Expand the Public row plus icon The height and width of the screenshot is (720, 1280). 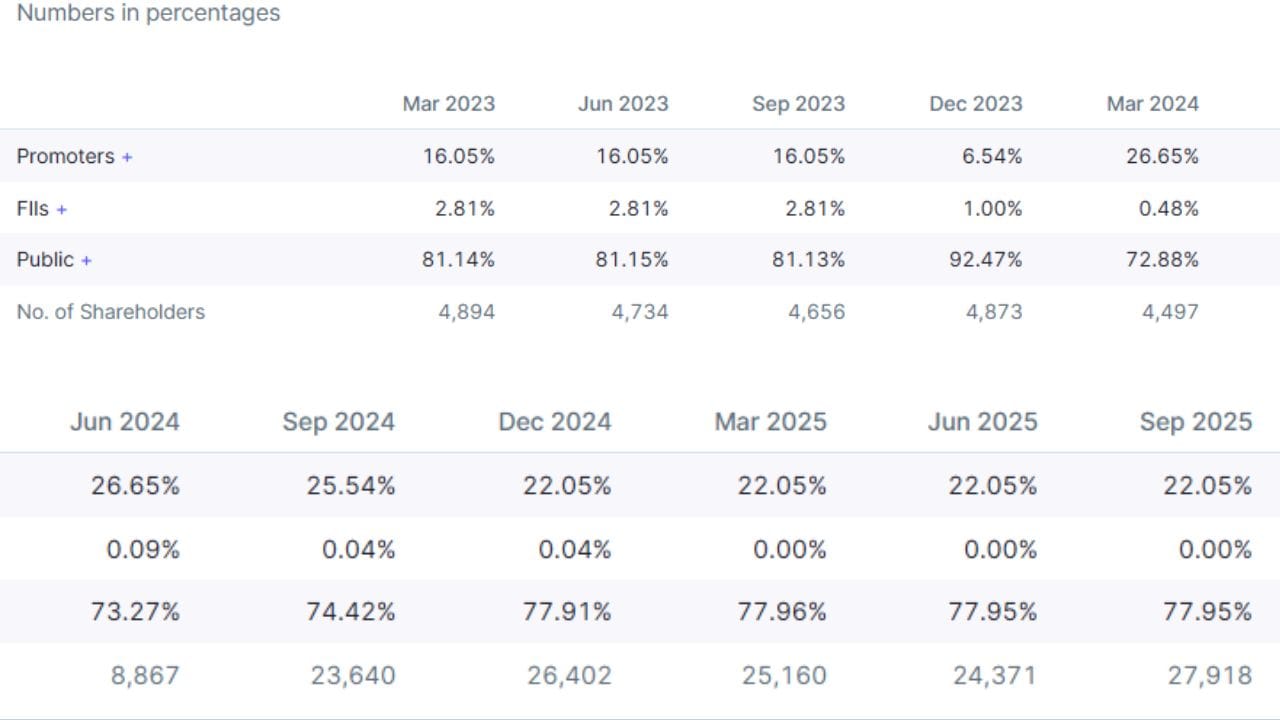click(86, 261)
